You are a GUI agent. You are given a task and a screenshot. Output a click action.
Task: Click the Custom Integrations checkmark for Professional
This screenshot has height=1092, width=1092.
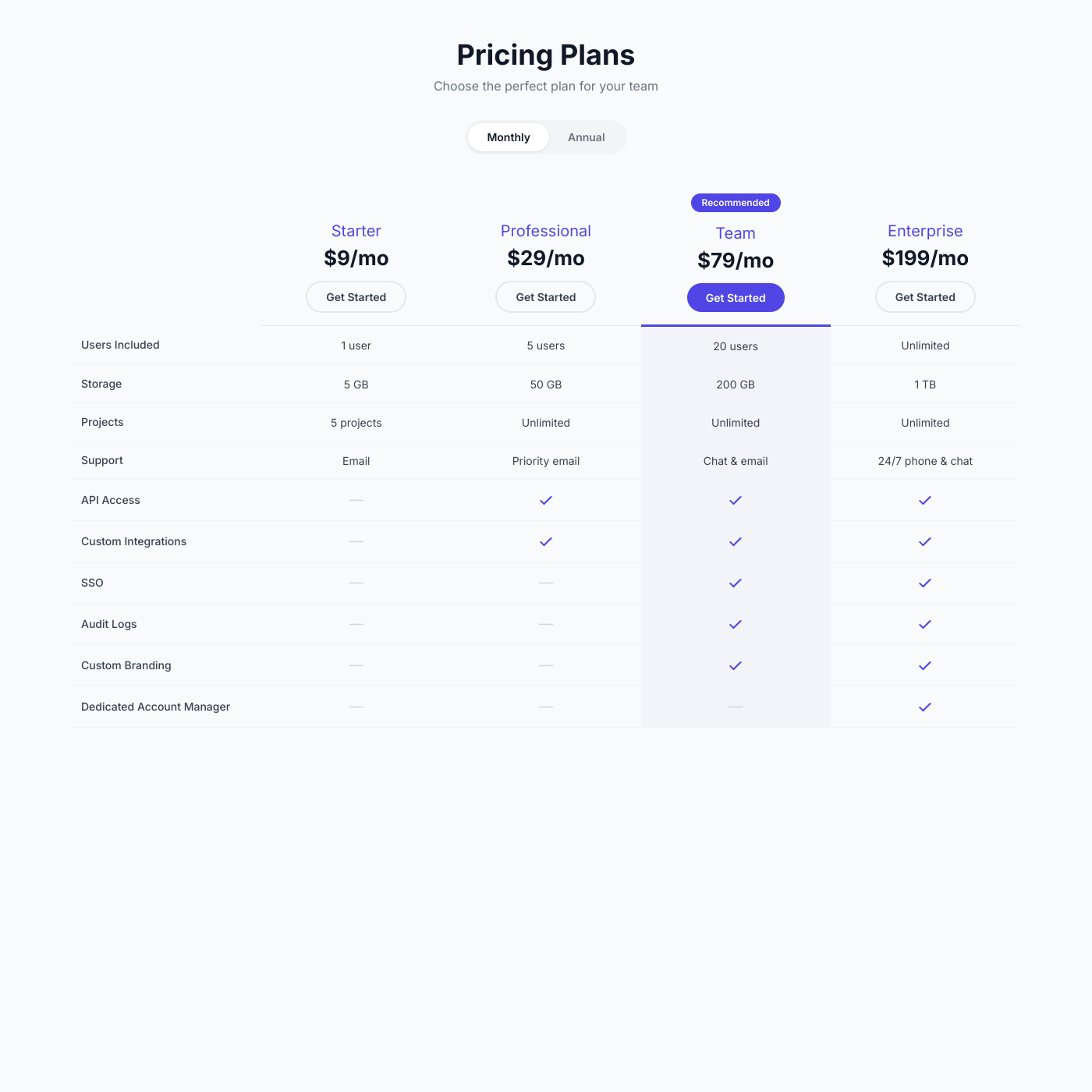(545, 541)
